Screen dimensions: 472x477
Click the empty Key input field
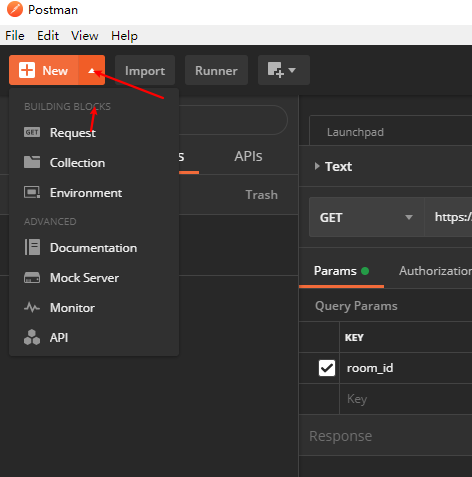coord(406,399)
